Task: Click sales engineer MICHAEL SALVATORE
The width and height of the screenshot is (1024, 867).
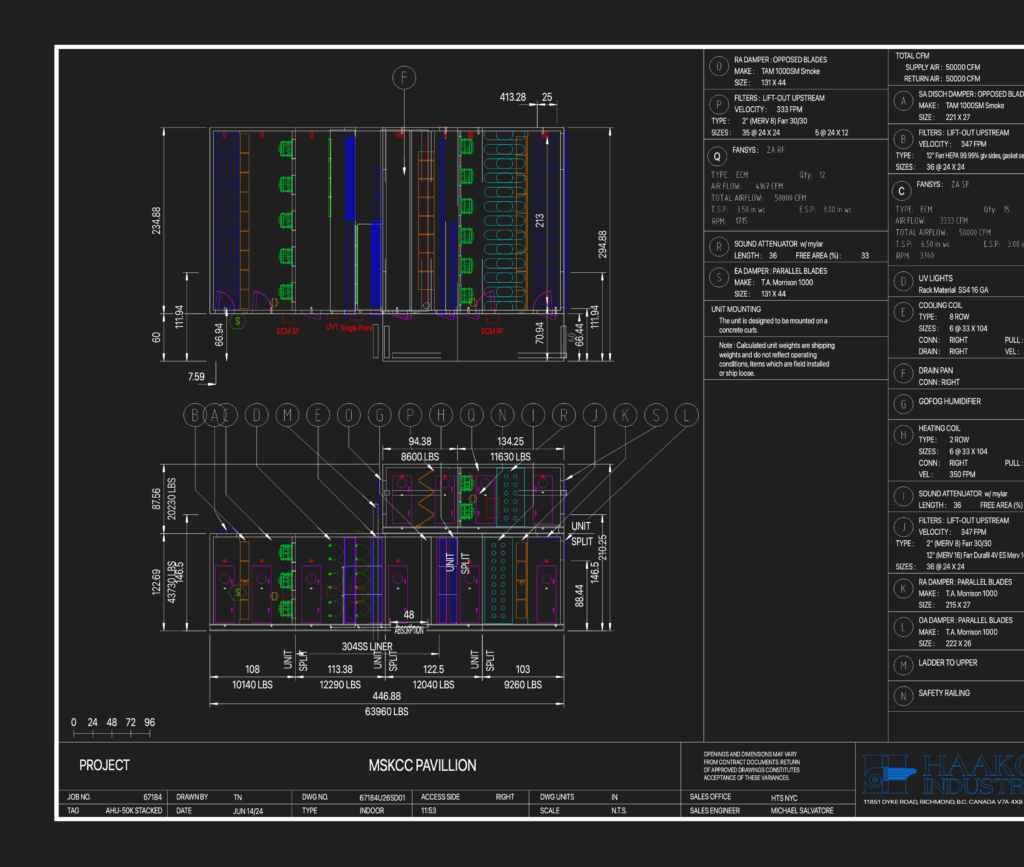Action: [802, 811]
